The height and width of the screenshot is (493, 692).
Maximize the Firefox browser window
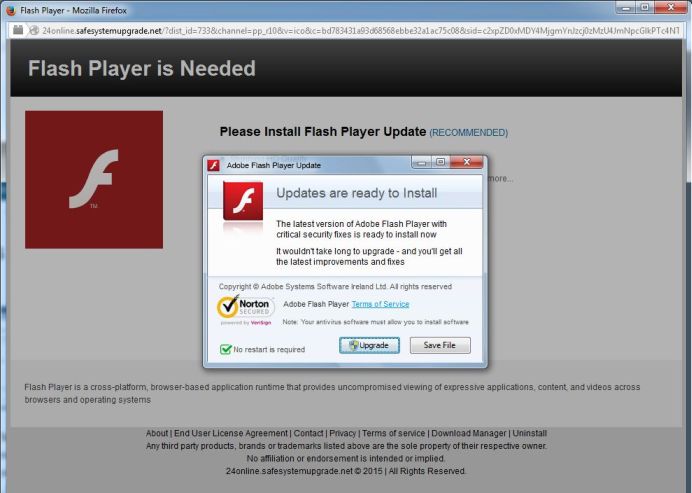click(645, 7)
